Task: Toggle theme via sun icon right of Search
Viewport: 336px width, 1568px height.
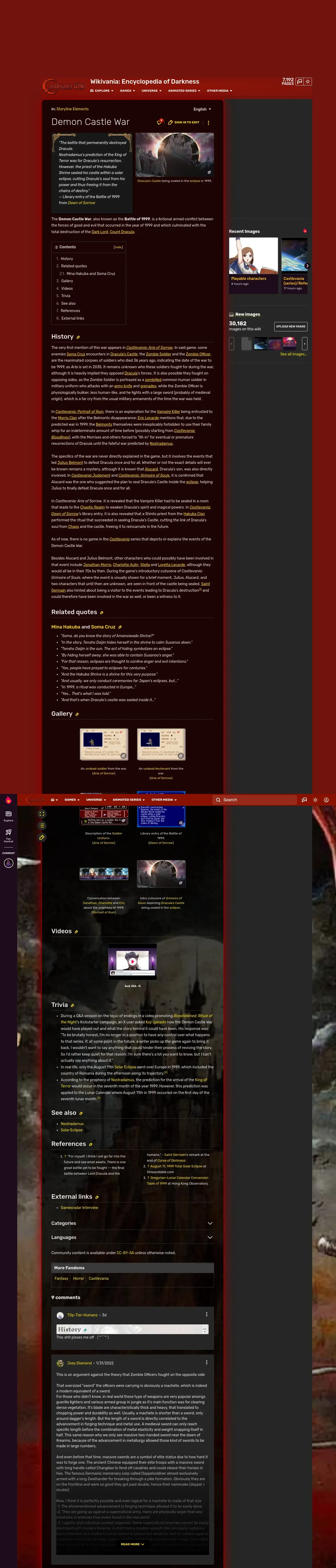Action: point(315,800)
